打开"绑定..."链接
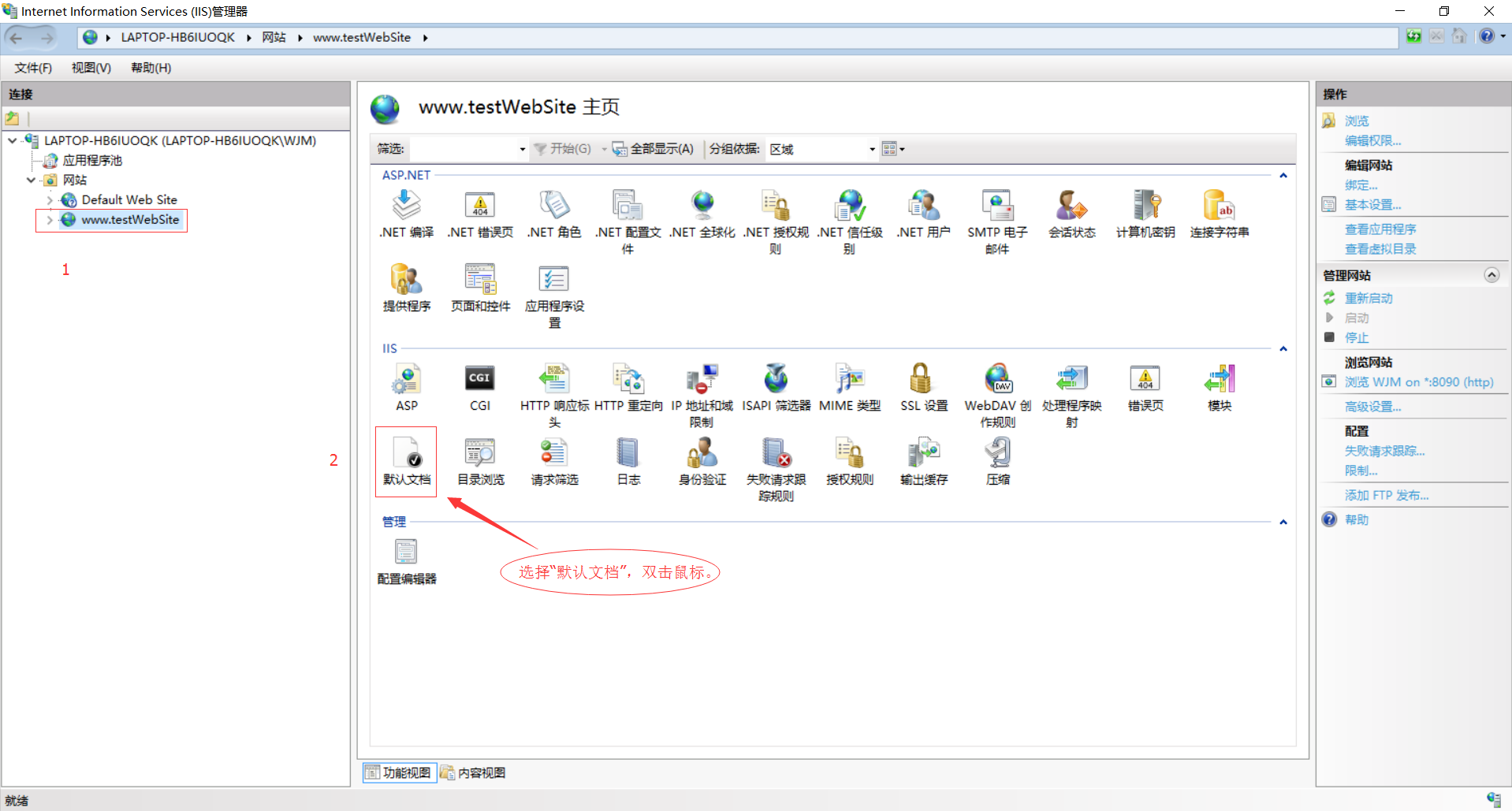 pos(1361,184)
